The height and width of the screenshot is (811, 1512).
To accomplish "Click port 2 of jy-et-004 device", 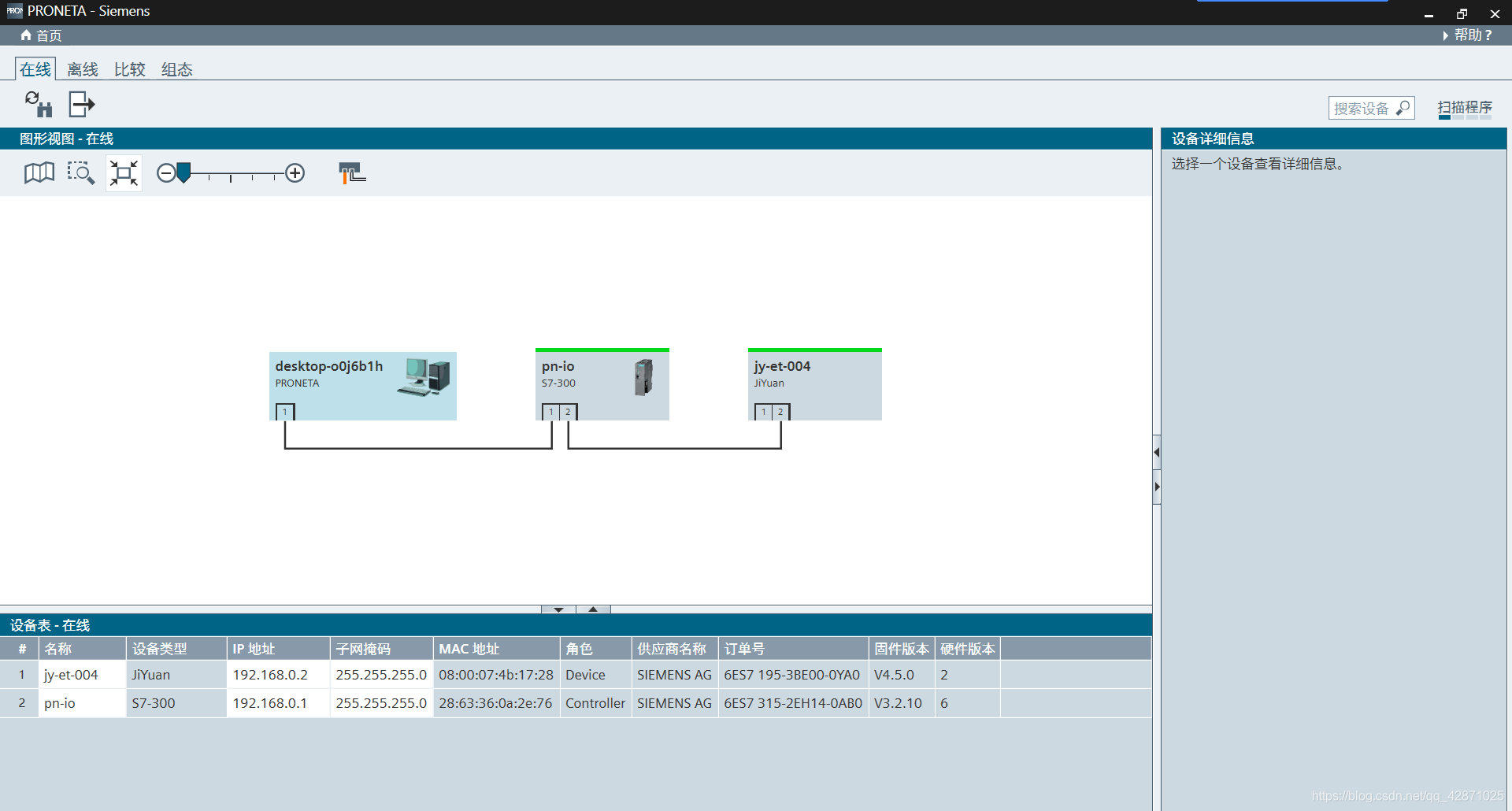I will pos(780,412).
